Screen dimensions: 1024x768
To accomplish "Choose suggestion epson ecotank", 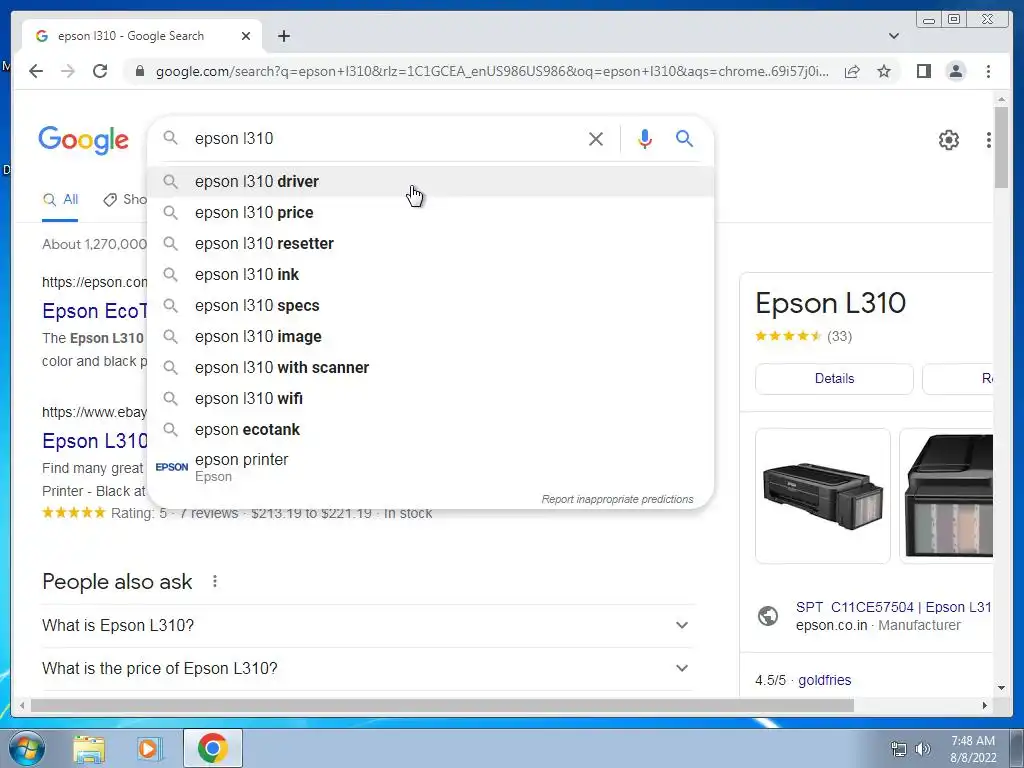I will tap(431, 430).
